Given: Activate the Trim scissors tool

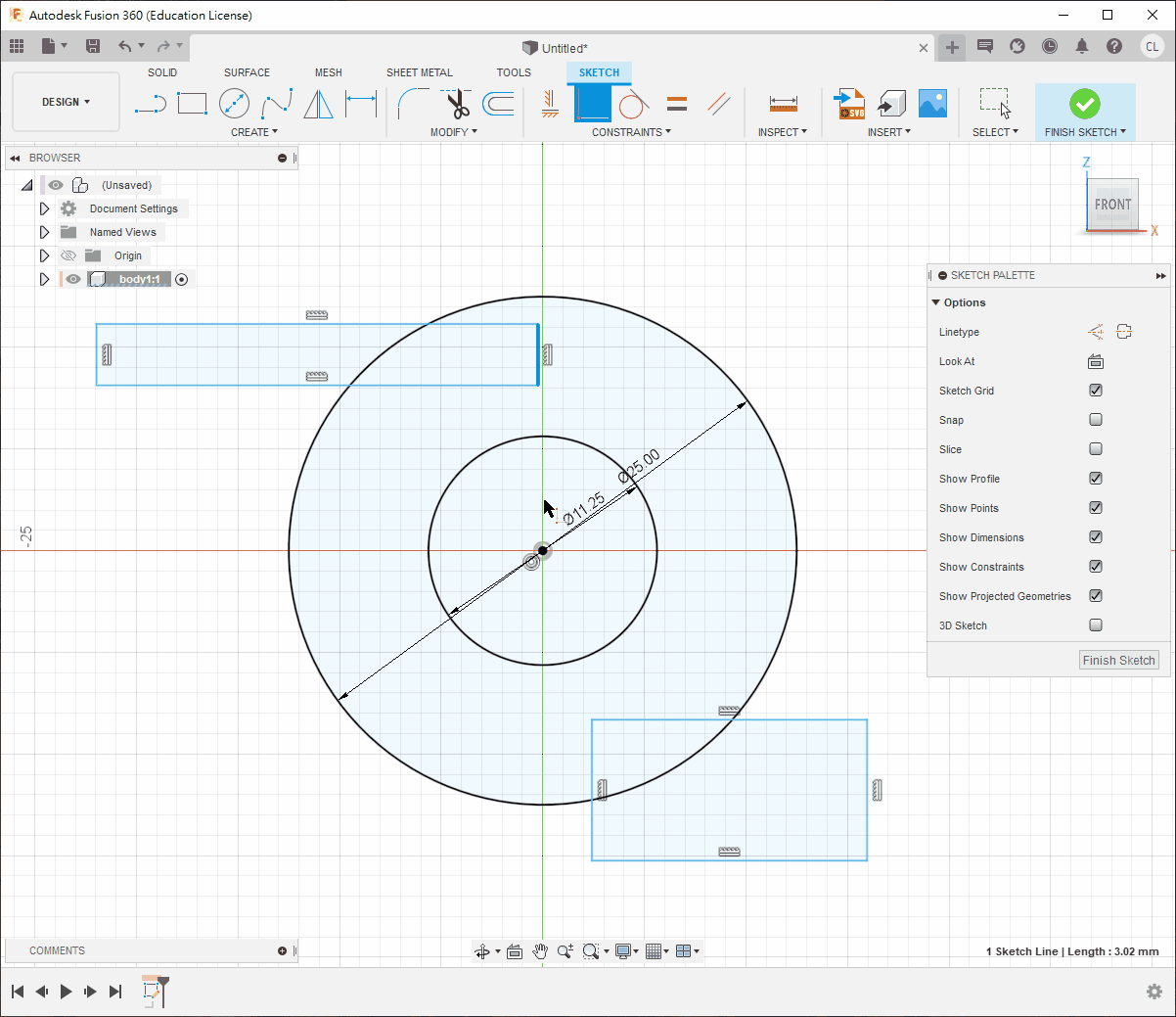Looking at the screenshot, I should [456, 103].
